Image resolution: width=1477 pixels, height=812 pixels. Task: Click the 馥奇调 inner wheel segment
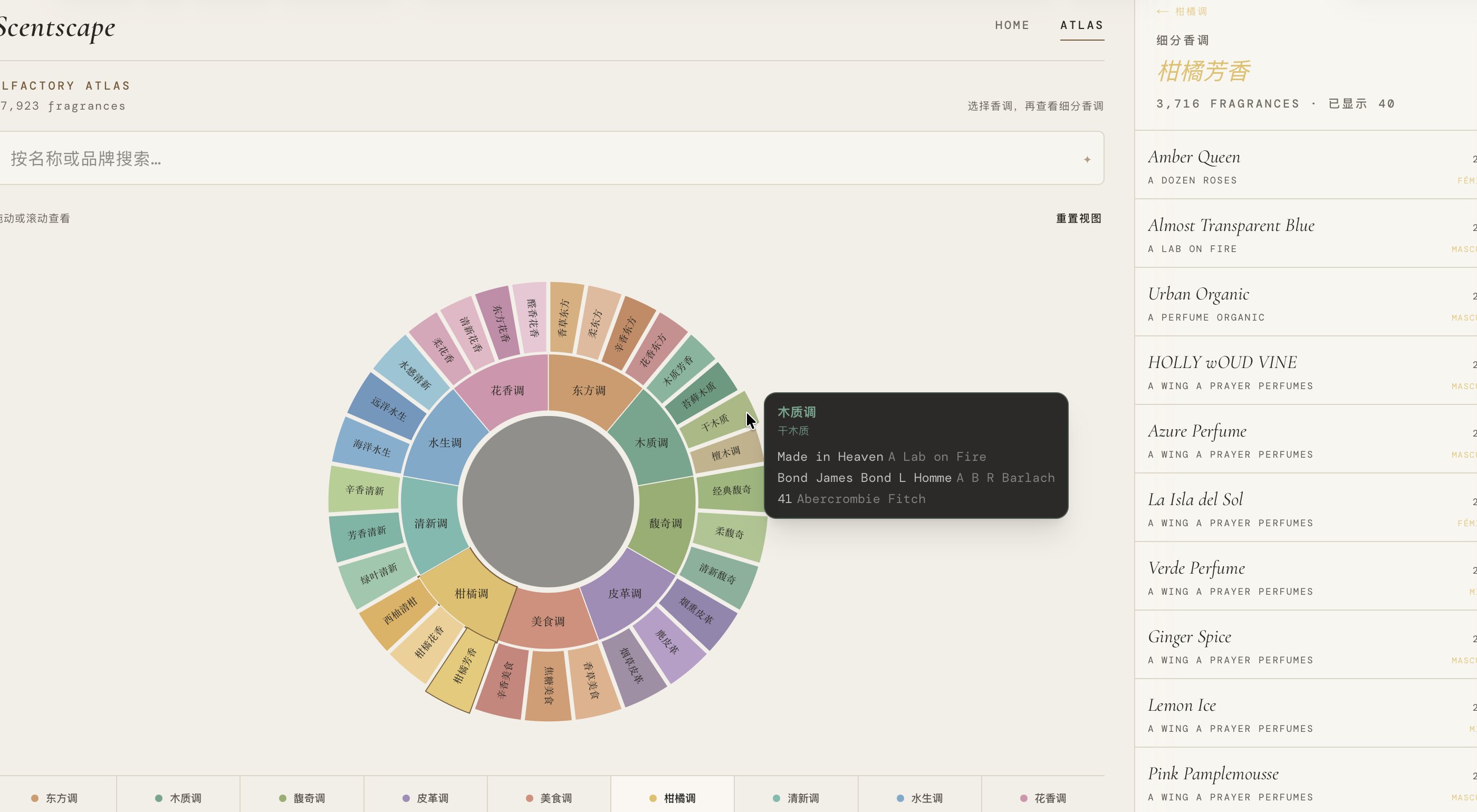pyautogui.click(x=665, y=523)
